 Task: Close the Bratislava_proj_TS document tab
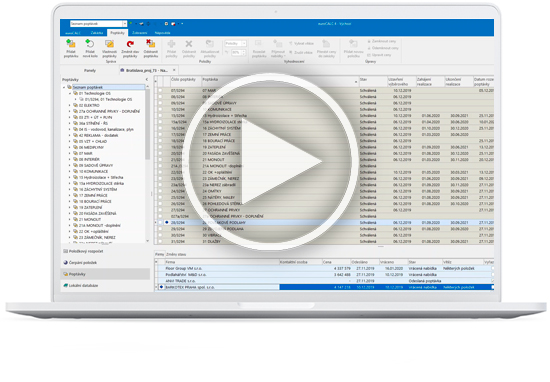point(174,70)
